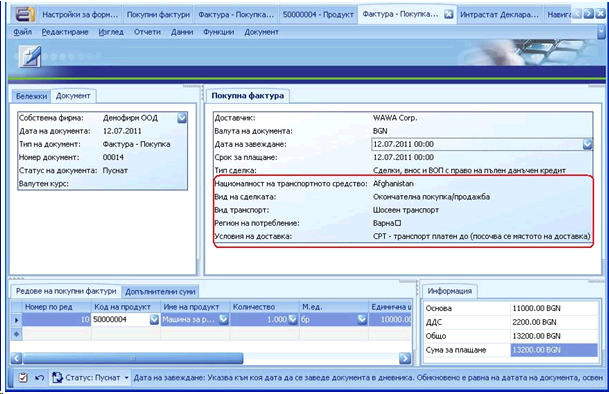Open the Дата на завеждане date dropdown
The width and height of the screenshot is (609, 394).
[587, 144]
